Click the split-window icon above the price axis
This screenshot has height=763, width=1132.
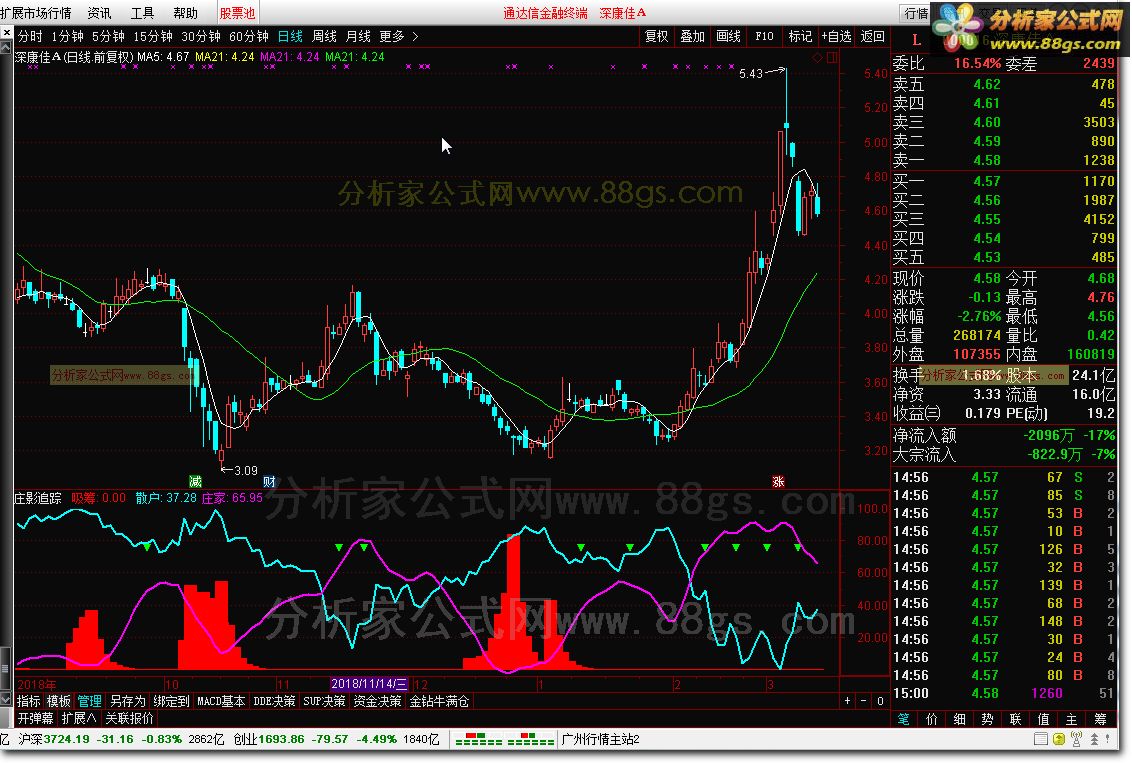(832, 58)
